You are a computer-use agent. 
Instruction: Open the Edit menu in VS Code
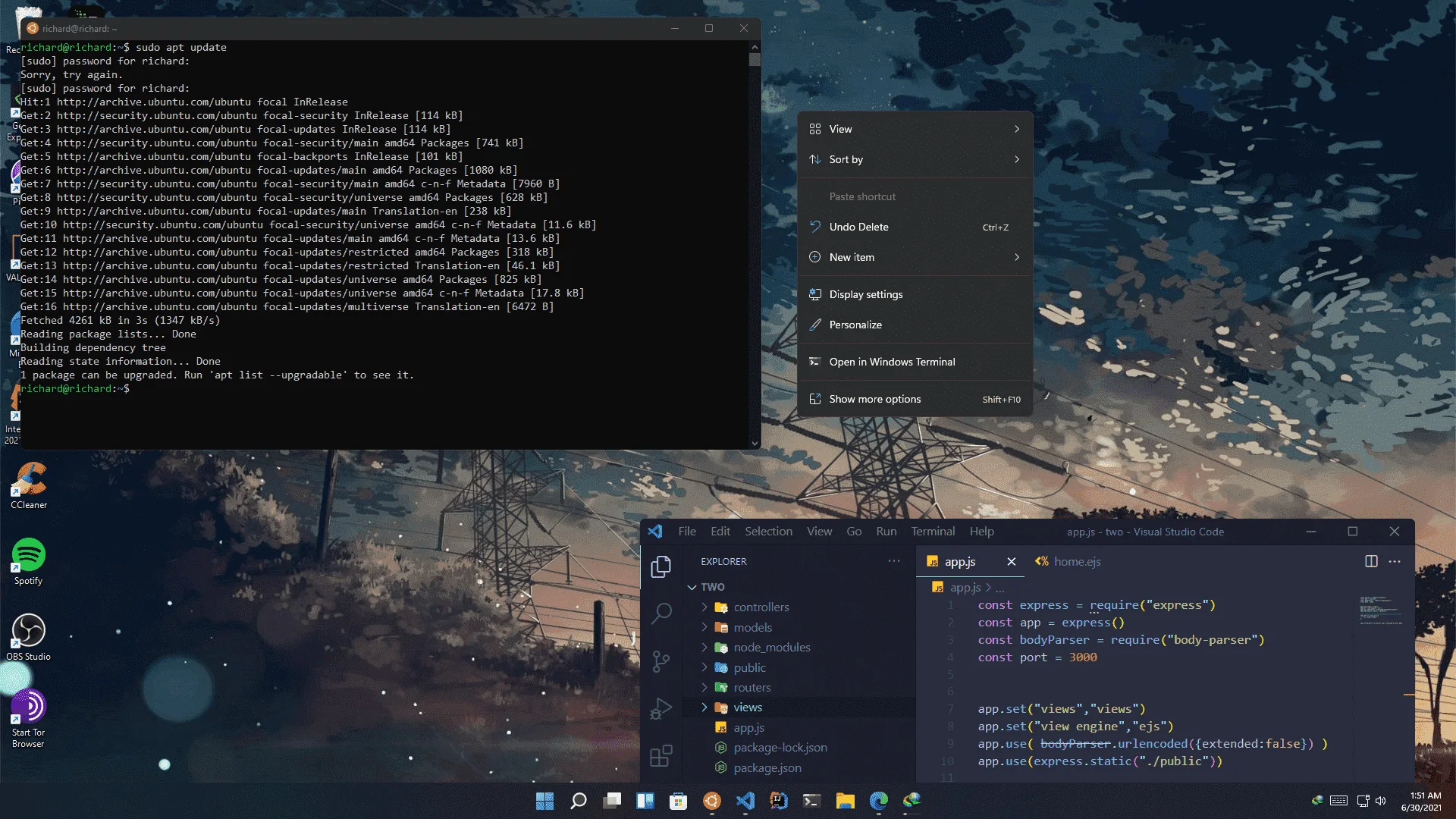(720, 532)
